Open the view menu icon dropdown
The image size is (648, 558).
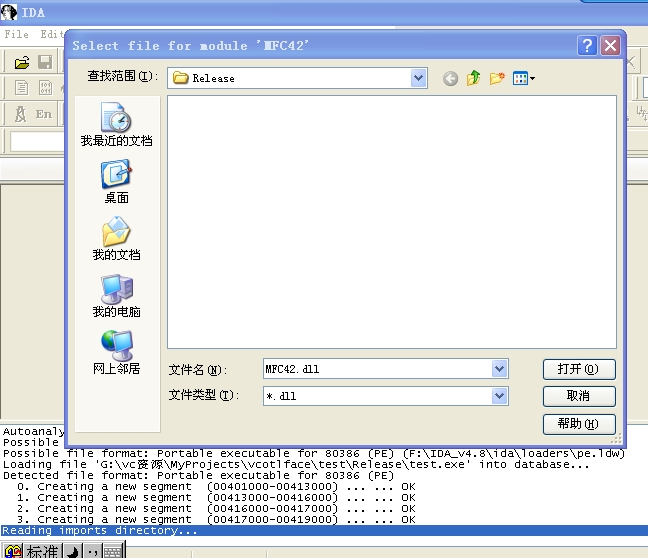point(523,78)
